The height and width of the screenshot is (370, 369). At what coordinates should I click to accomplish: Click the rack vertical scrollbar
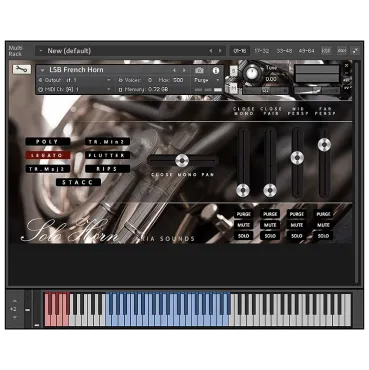[357, 172]
